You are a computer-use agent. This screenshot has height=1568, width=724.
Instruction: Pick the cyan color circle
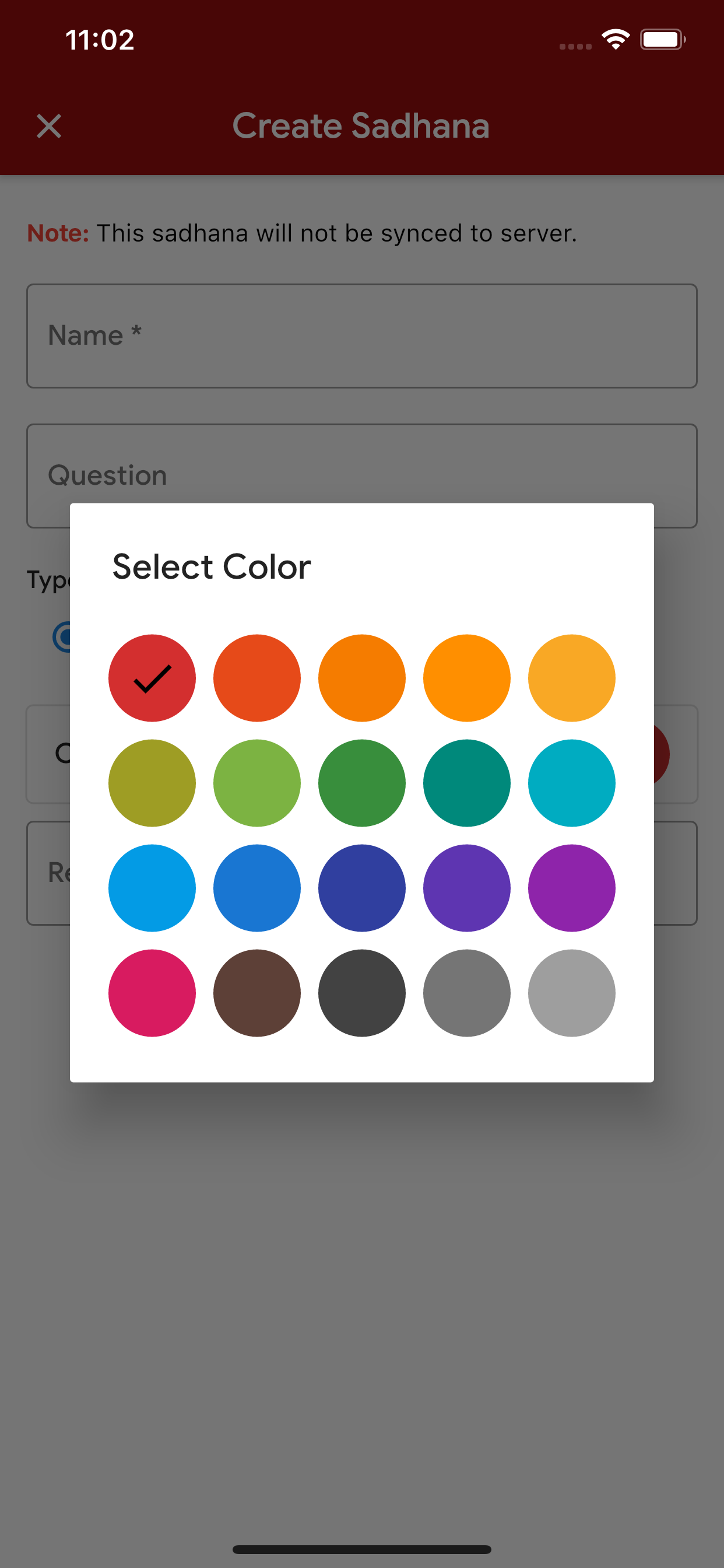572,783
